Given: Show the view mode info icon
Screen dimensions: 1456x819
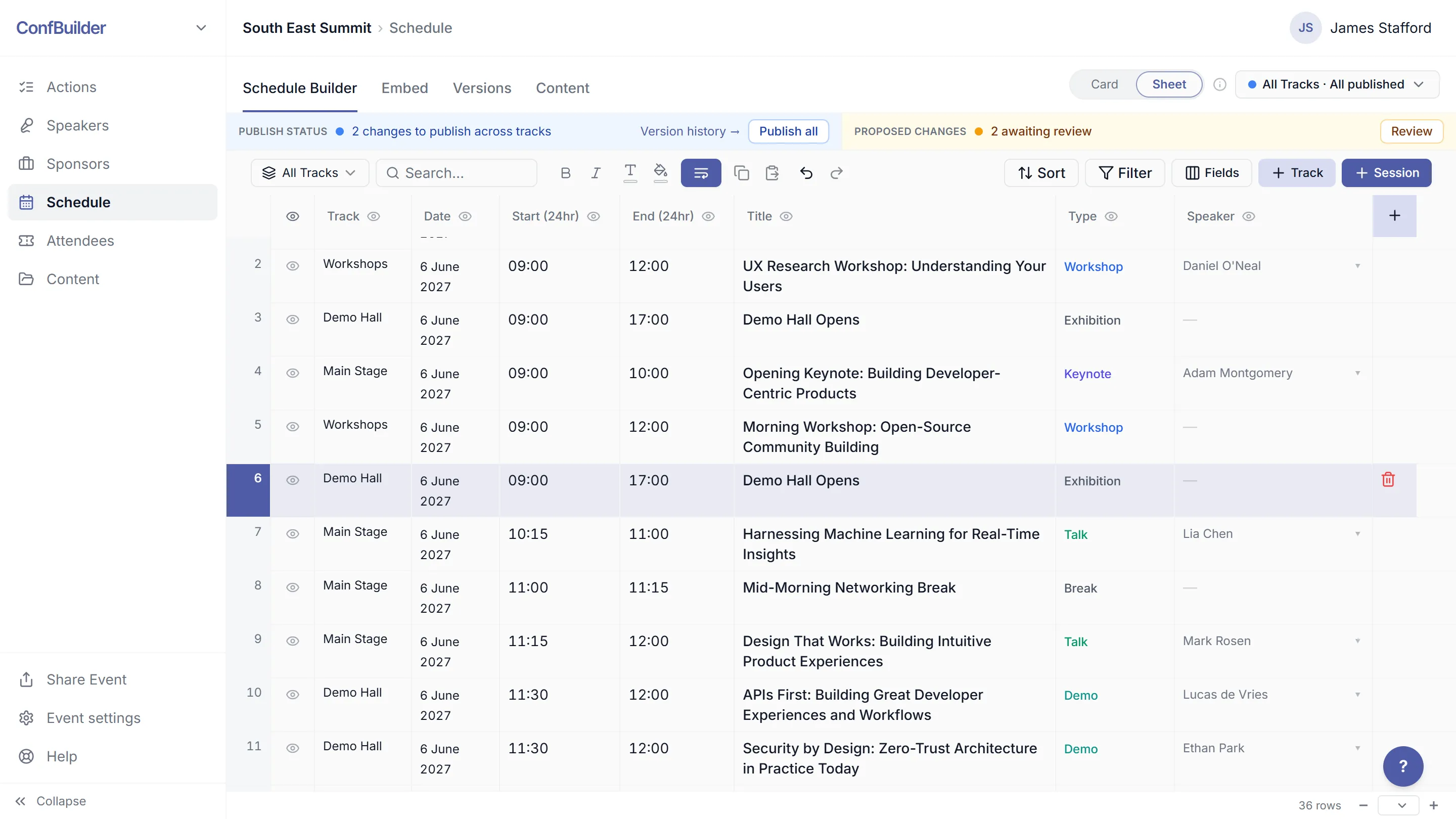Looking at the screenshot, I should point(1220,85).
